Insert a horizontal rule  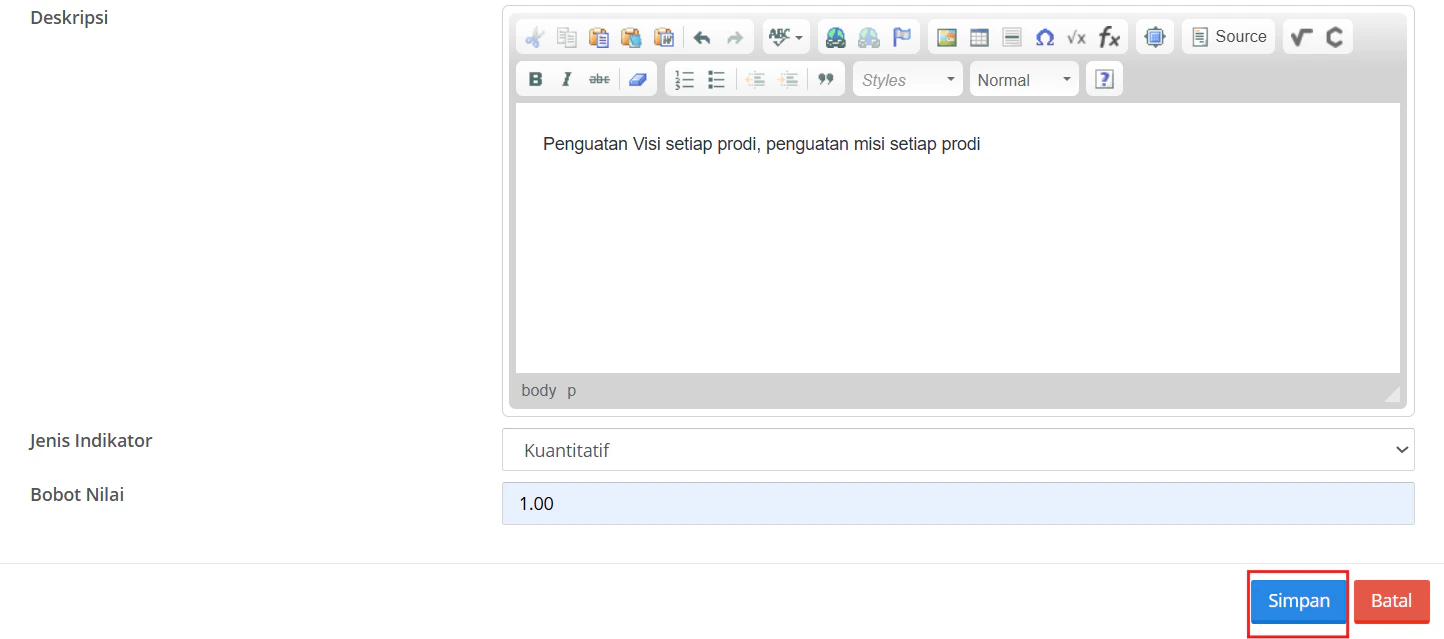click(x=1011, y=36)
